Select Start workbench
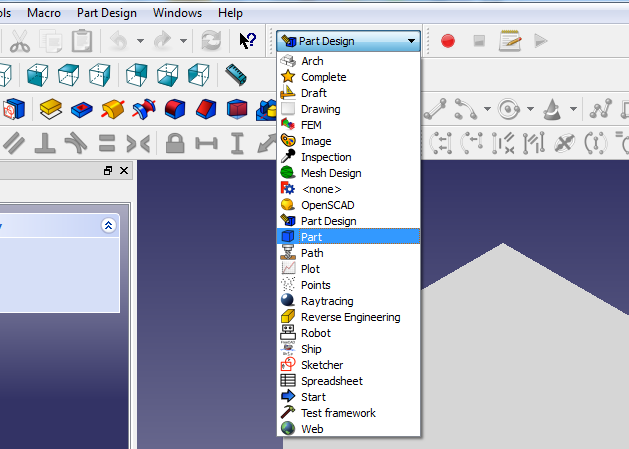The height and width of the screenshot is (449, 629). (348, 397)
